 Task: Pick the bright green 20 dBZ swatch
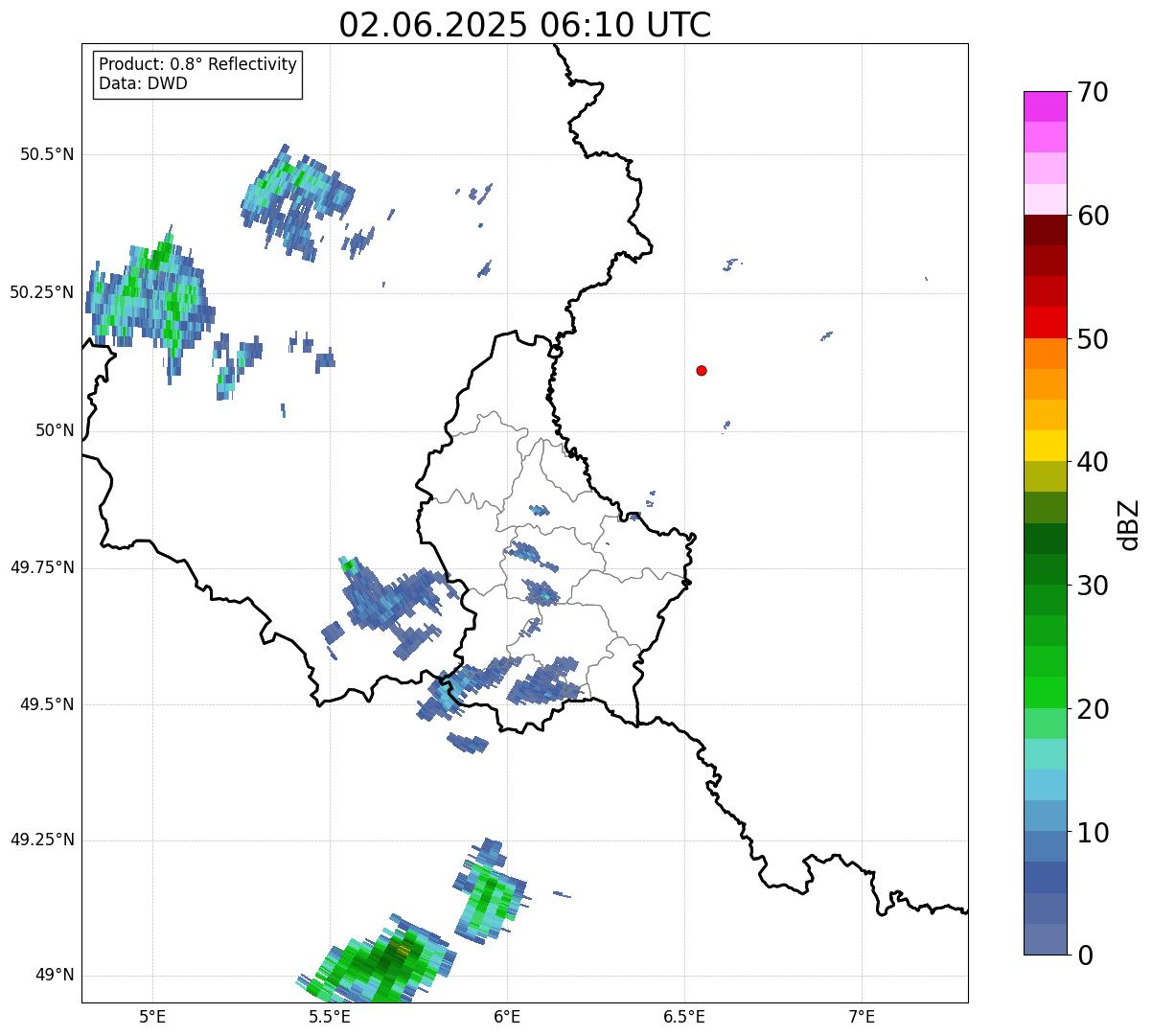[x=1045, y=692]
